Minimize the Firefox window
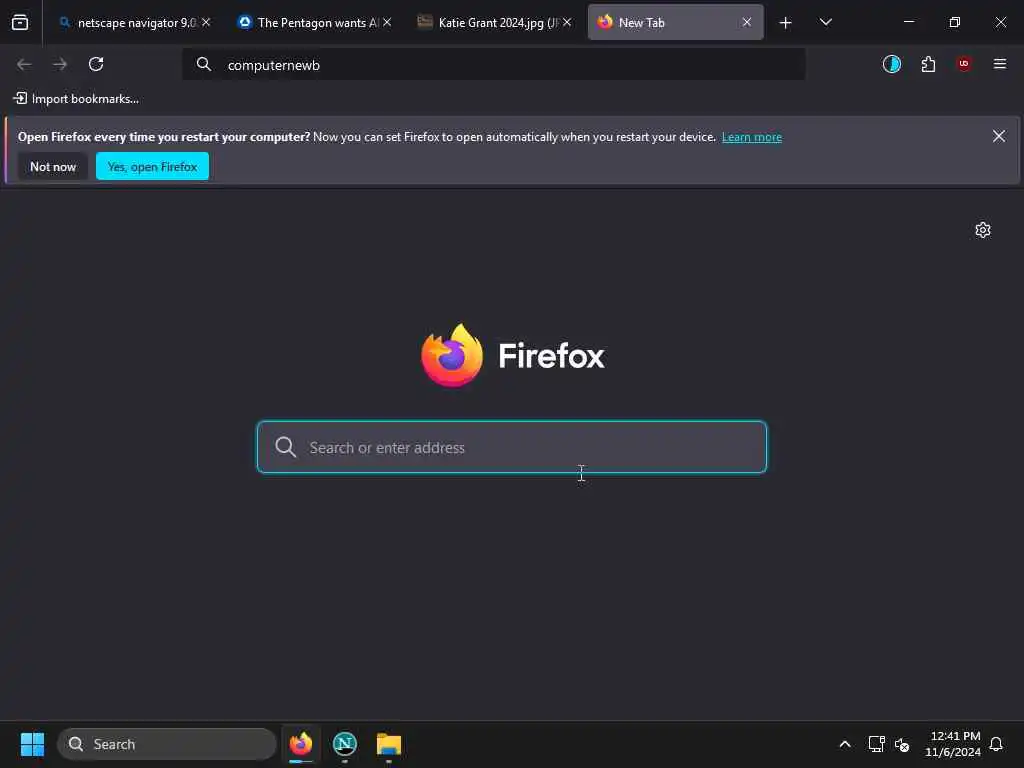1024x768 pixels. pyautogui.click(x=908, y=22)
